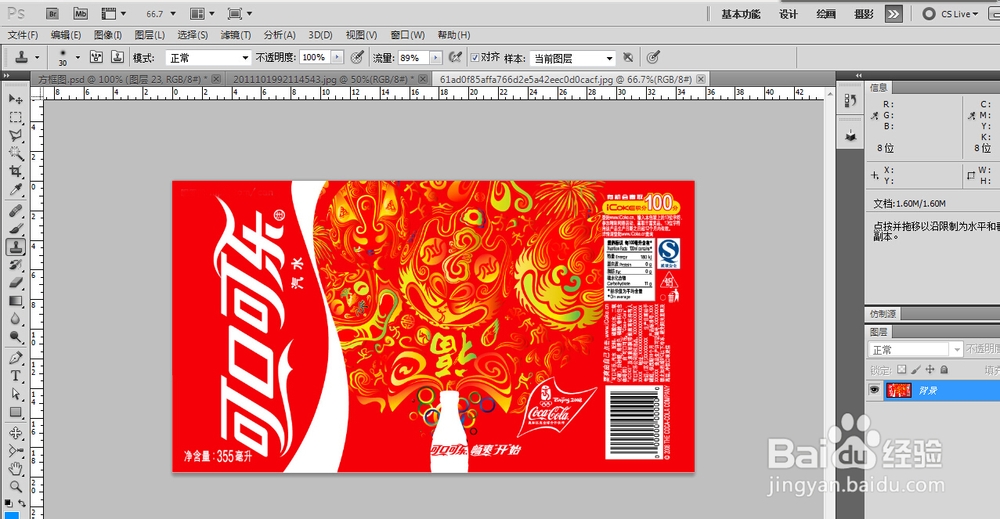Switch to 设计 workspace
This screenshot has height=519, width=1000.
click(x=788, y=14)
